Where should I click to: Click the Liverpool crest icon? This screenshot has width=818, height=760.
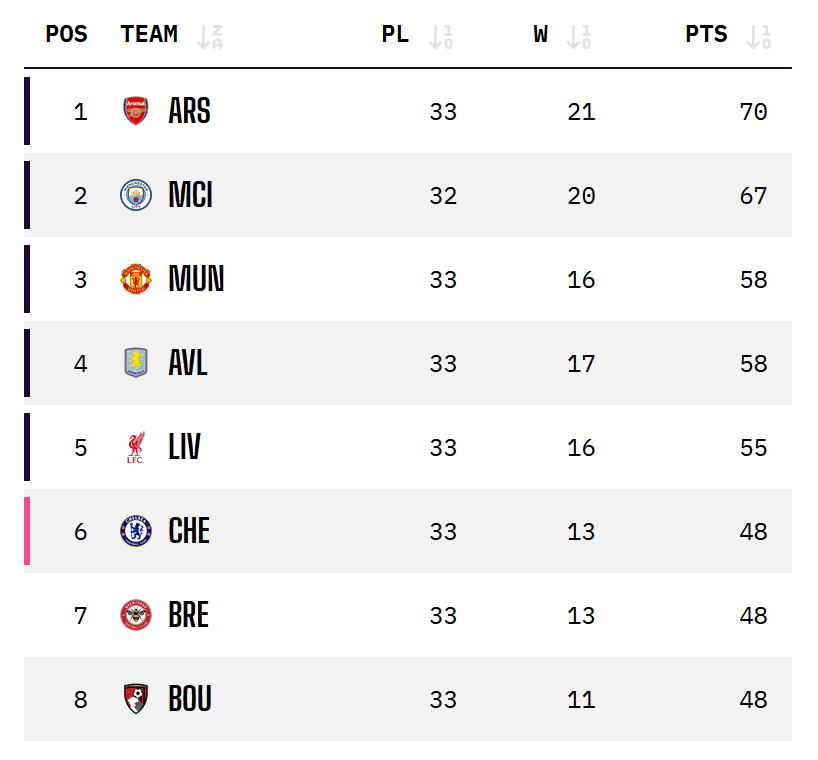coord(136,447)
